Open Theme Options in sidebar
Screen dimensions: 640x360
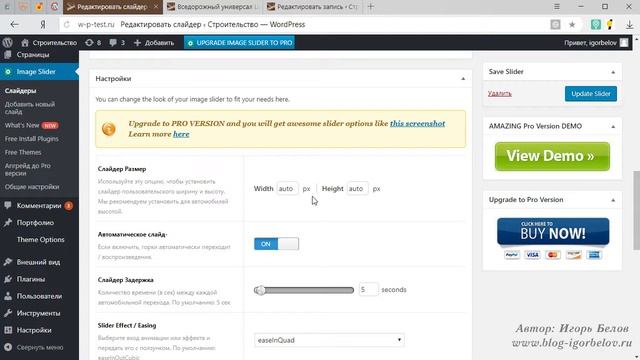(40, 240)
